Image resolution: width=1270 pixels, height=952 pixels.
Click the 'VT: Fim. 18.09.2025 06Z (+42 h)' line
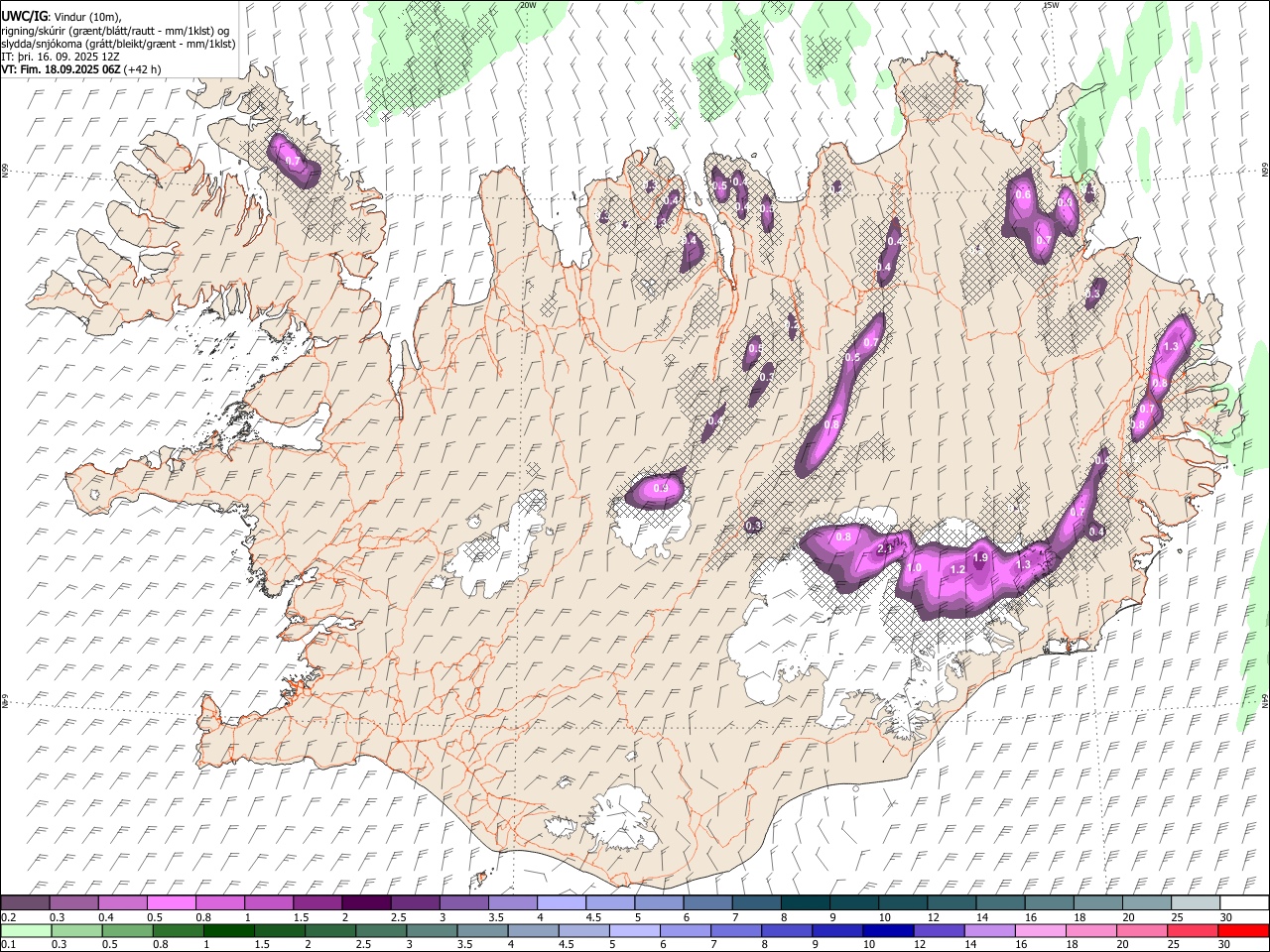(x=80, y=69)
